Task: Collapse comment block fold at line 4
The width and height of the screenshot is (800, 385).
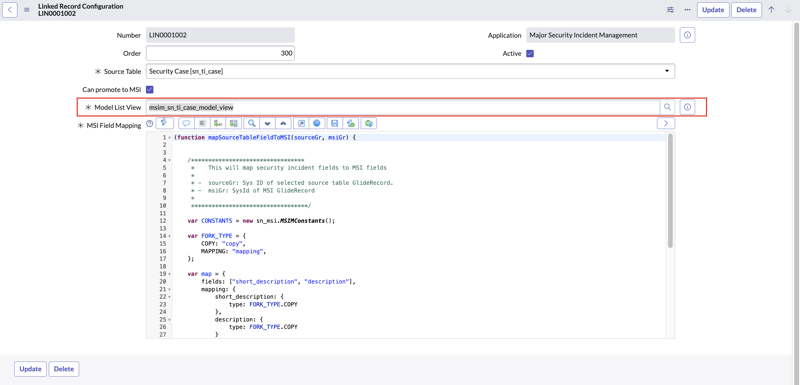Action: [x=169, y=160]
